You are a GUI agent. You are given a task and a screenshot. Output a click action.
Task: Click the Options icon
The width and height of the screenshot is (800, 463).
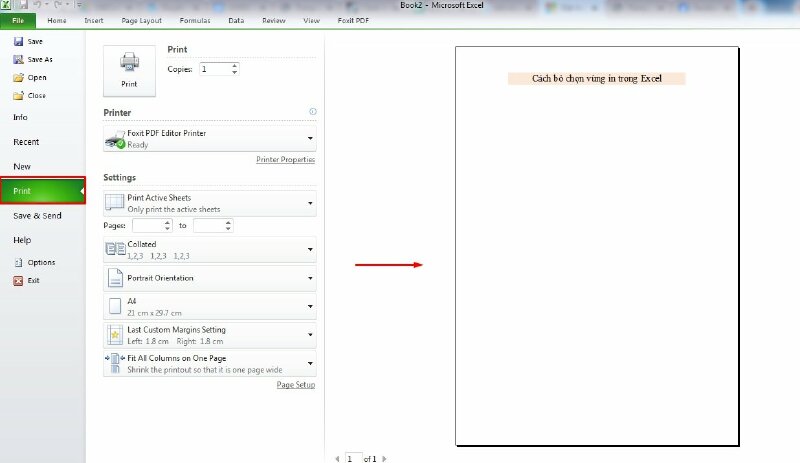click(18, 262)
